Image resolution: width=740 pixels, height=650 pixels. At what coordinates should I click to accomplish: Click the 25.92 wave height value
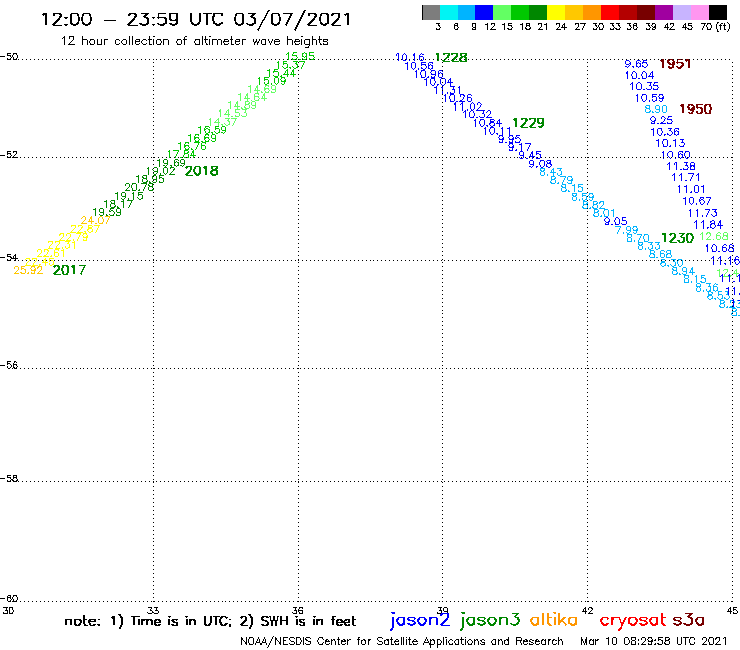click(28, 270)
